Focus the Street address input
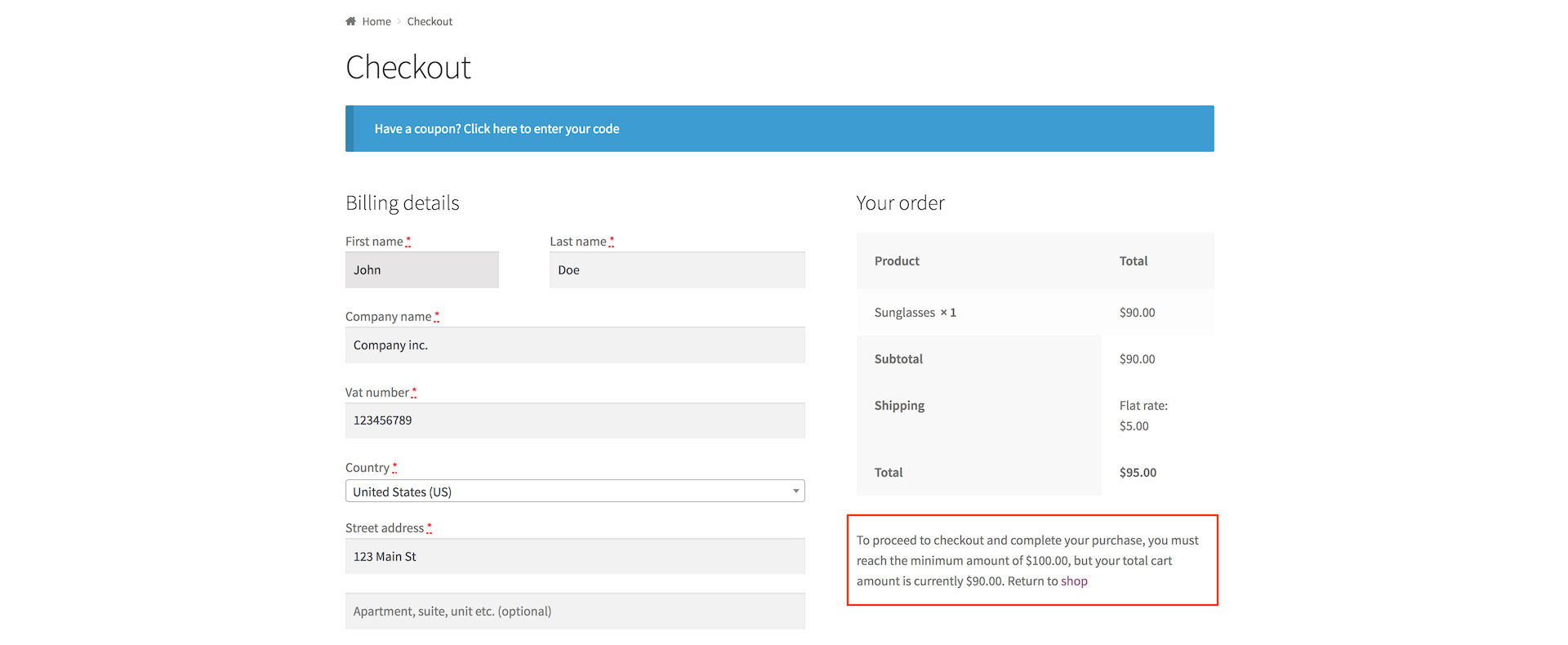This screenshot has height=645, width=1568. coord(575,557)
